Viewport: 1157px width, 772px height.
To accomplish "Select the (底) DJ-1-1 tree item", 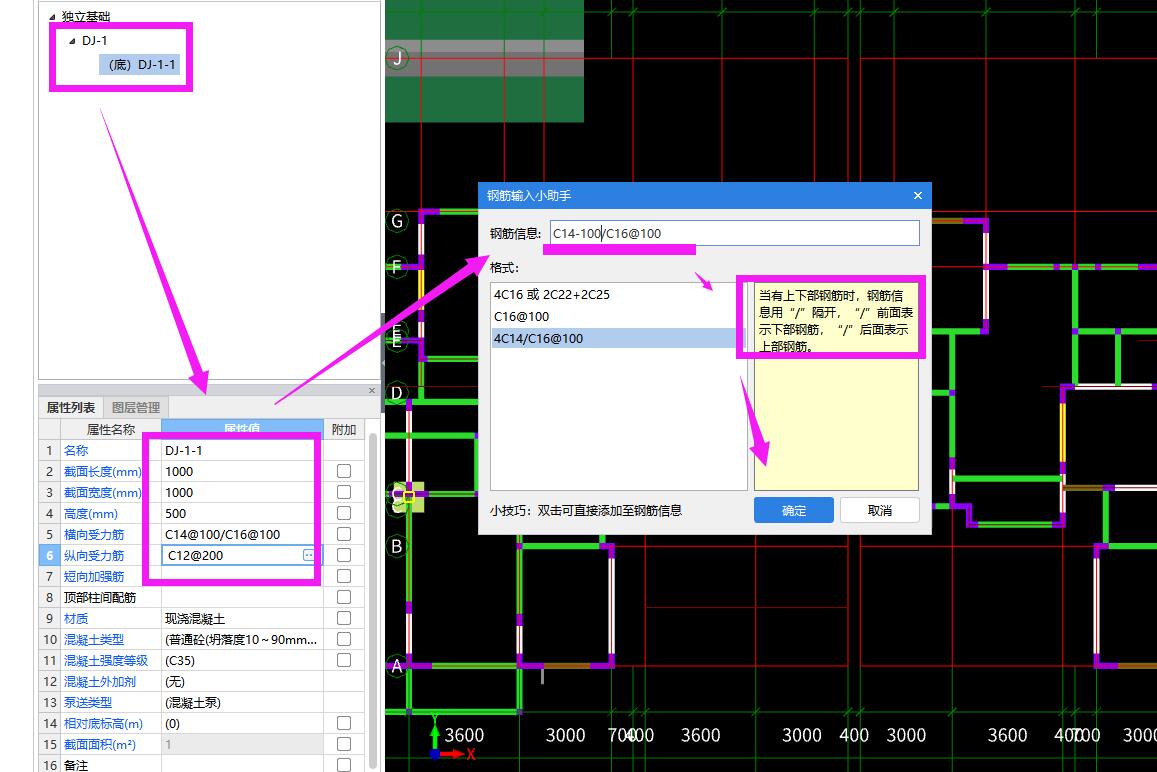I will pyautogui.click(x=140, y=65).
